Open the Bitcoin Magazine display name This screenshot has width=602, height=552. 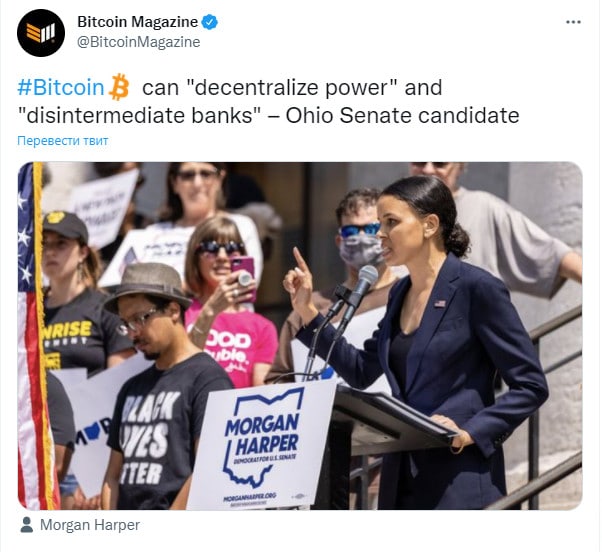tap(137, 22)
